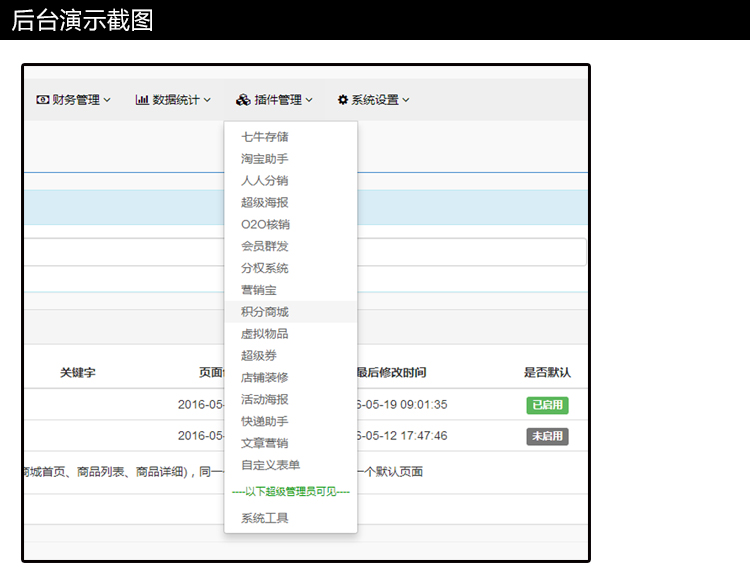Image resolution: width=750 pixels, height=572 pixels.
Task: Open the 财务管理 menu
Action: 74,100
